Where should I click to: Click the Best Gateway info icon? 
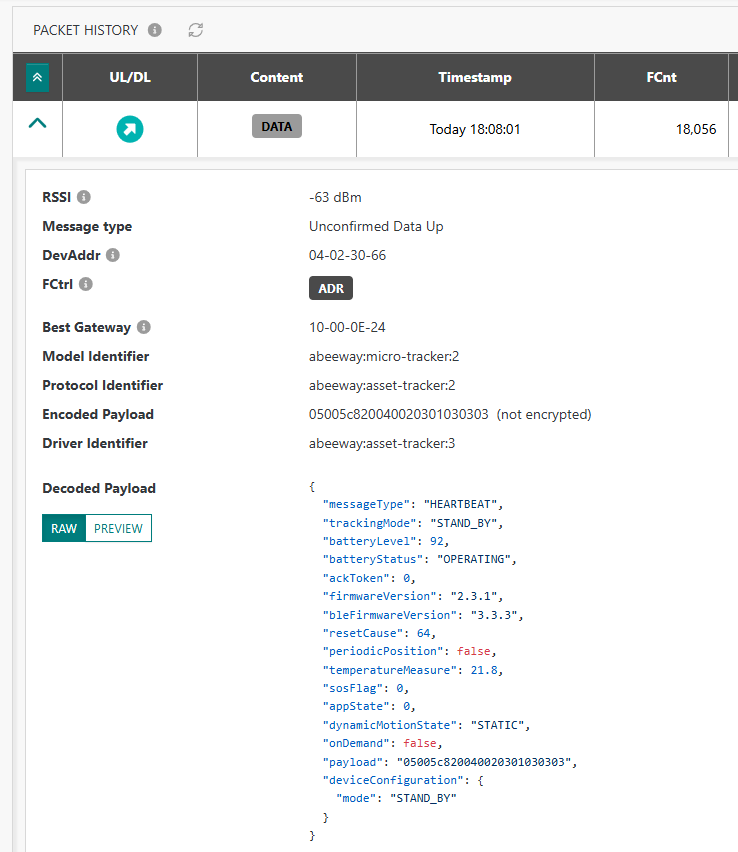coord(144,327)
